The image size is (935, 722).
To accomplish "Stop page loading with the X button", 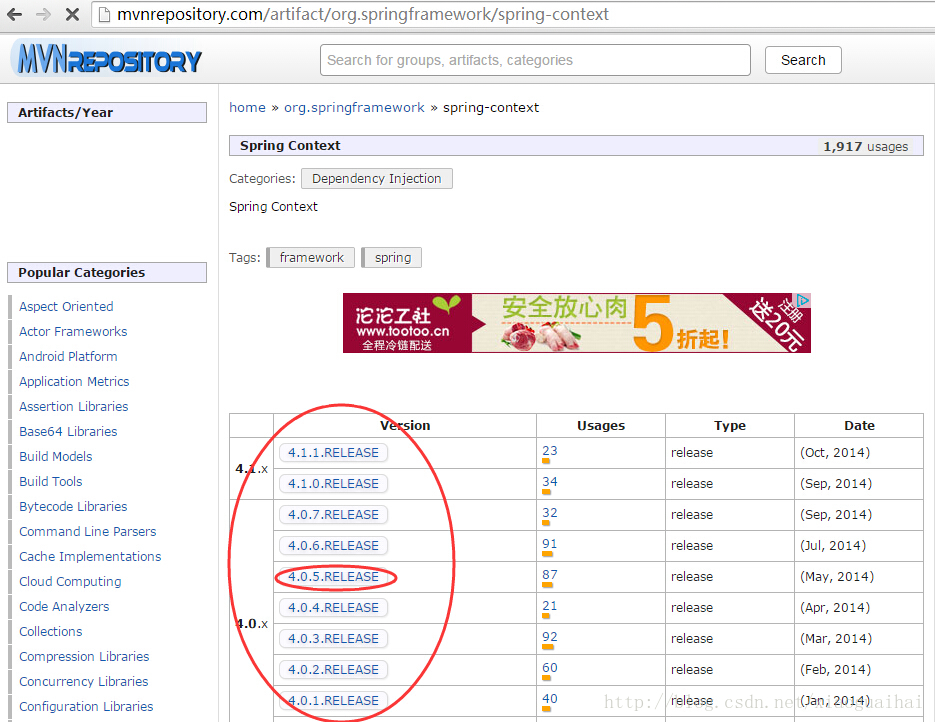I will 72,14.
